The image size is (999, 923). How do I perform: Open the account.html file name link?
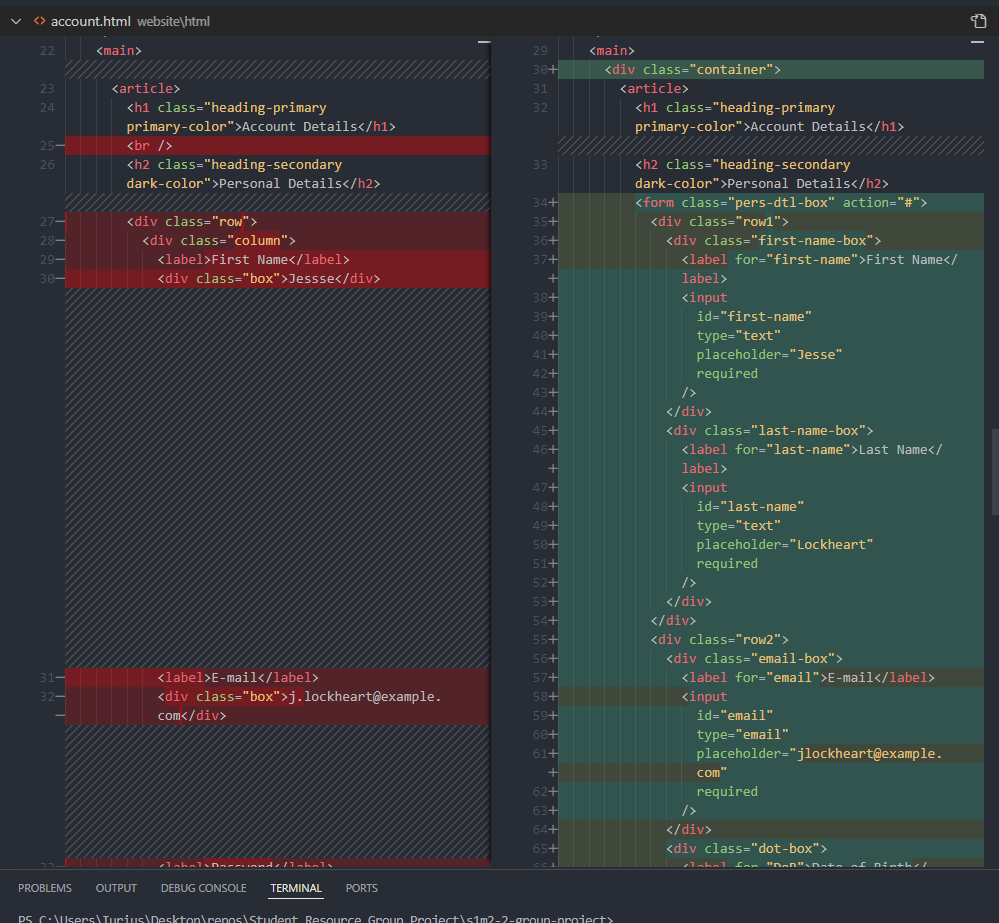pos(90,21)
